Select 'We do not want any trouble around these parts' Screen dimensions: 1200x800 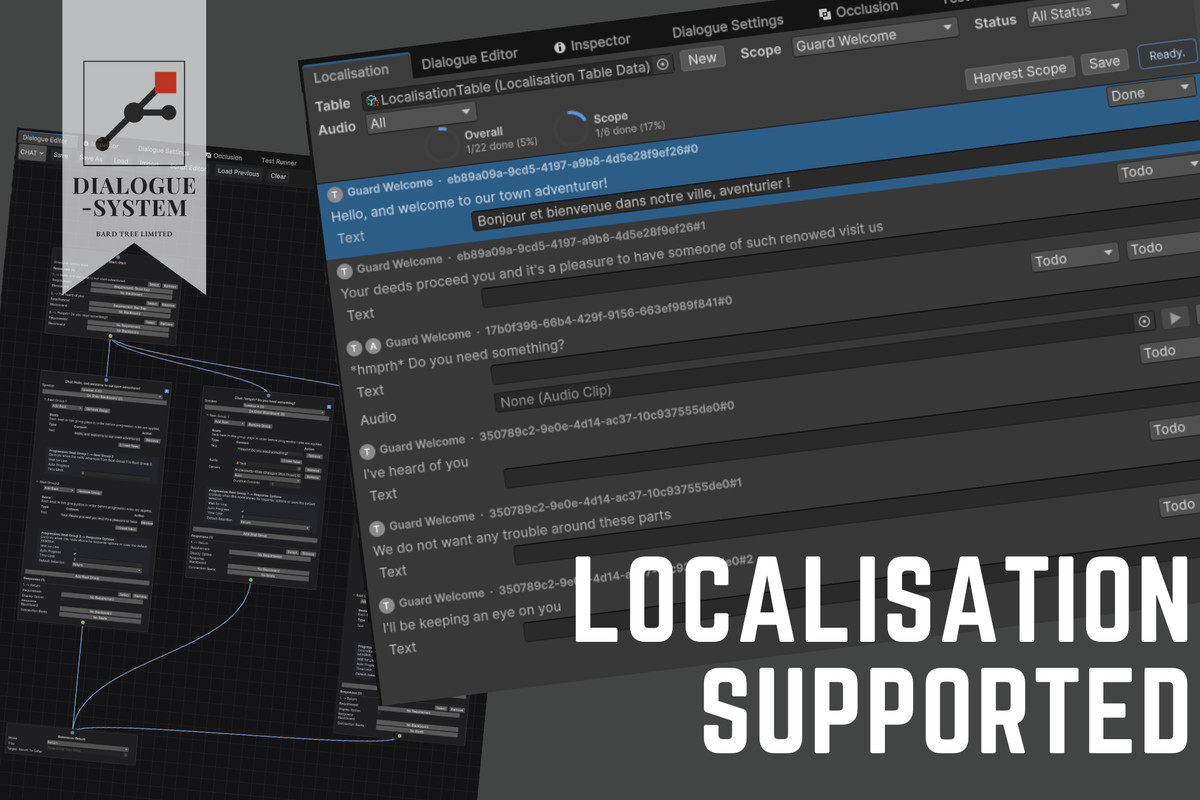click(x=522, y=535)
